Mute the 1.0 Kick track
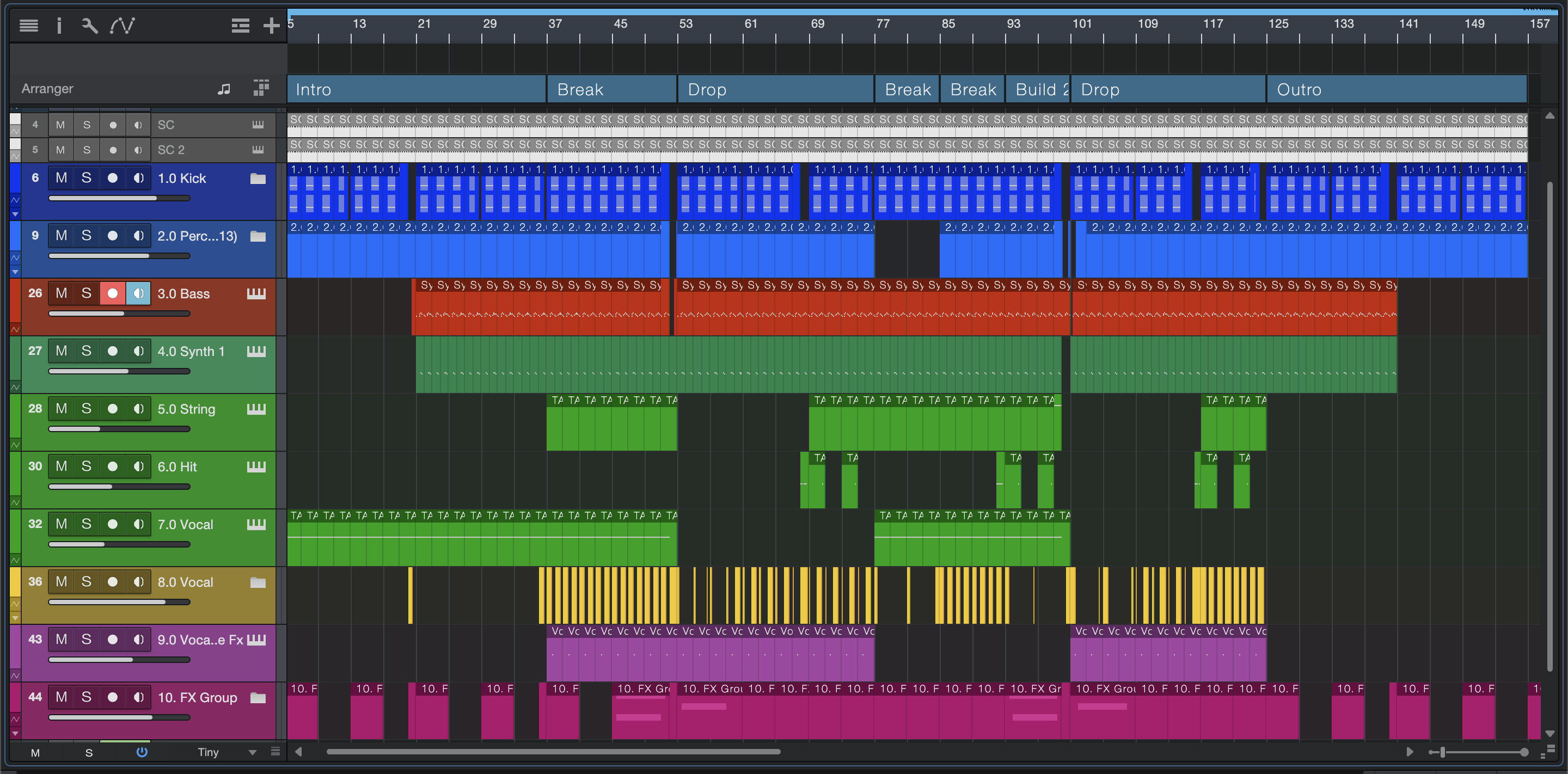 pyautogui.click(x=62, y=177)
